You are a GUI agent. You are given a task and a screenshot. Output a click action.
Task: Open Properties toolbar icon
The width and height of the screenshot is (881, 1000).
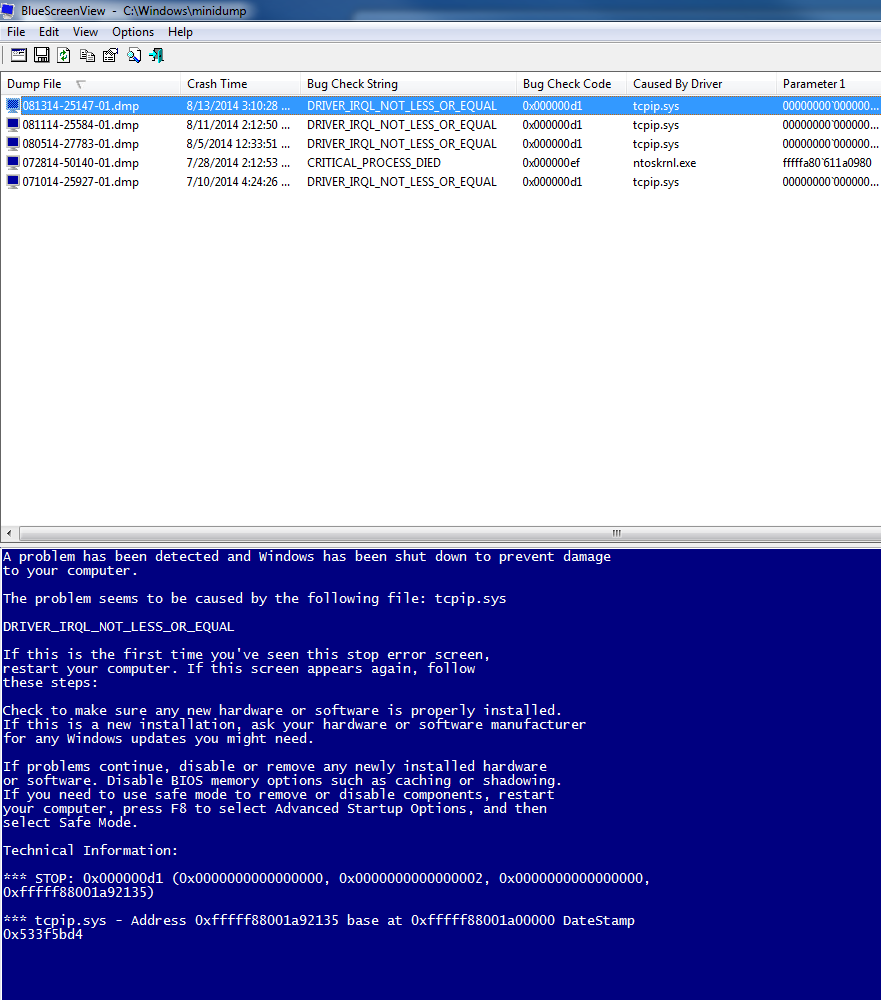point(110,55)
